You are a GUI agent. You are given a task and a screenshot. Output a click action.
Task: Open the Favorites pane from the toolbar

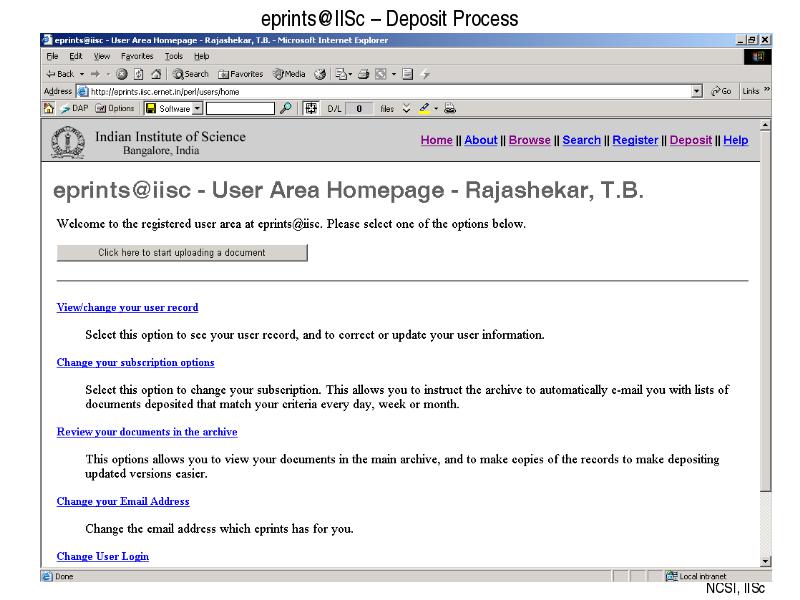tap(240, 74)
